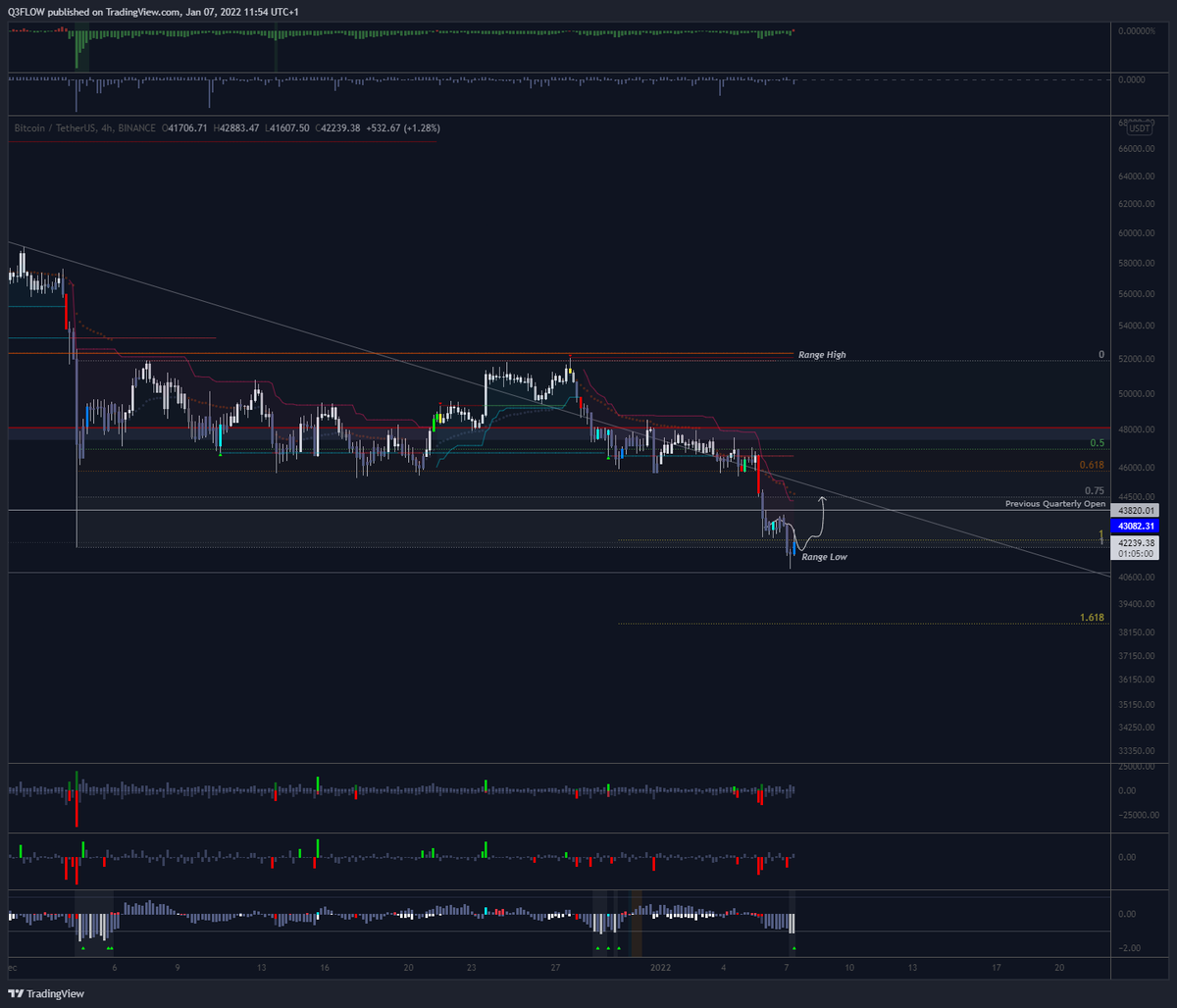
Task: Click date 16 on the time axis
Action: pos(324,967)
